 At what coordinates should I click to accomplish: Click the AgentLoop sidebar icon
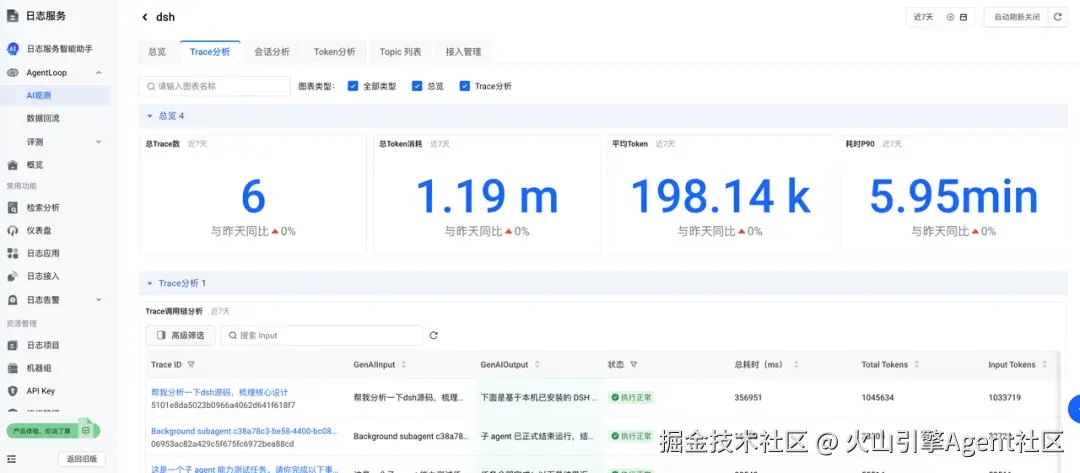(x=12, y=72)
